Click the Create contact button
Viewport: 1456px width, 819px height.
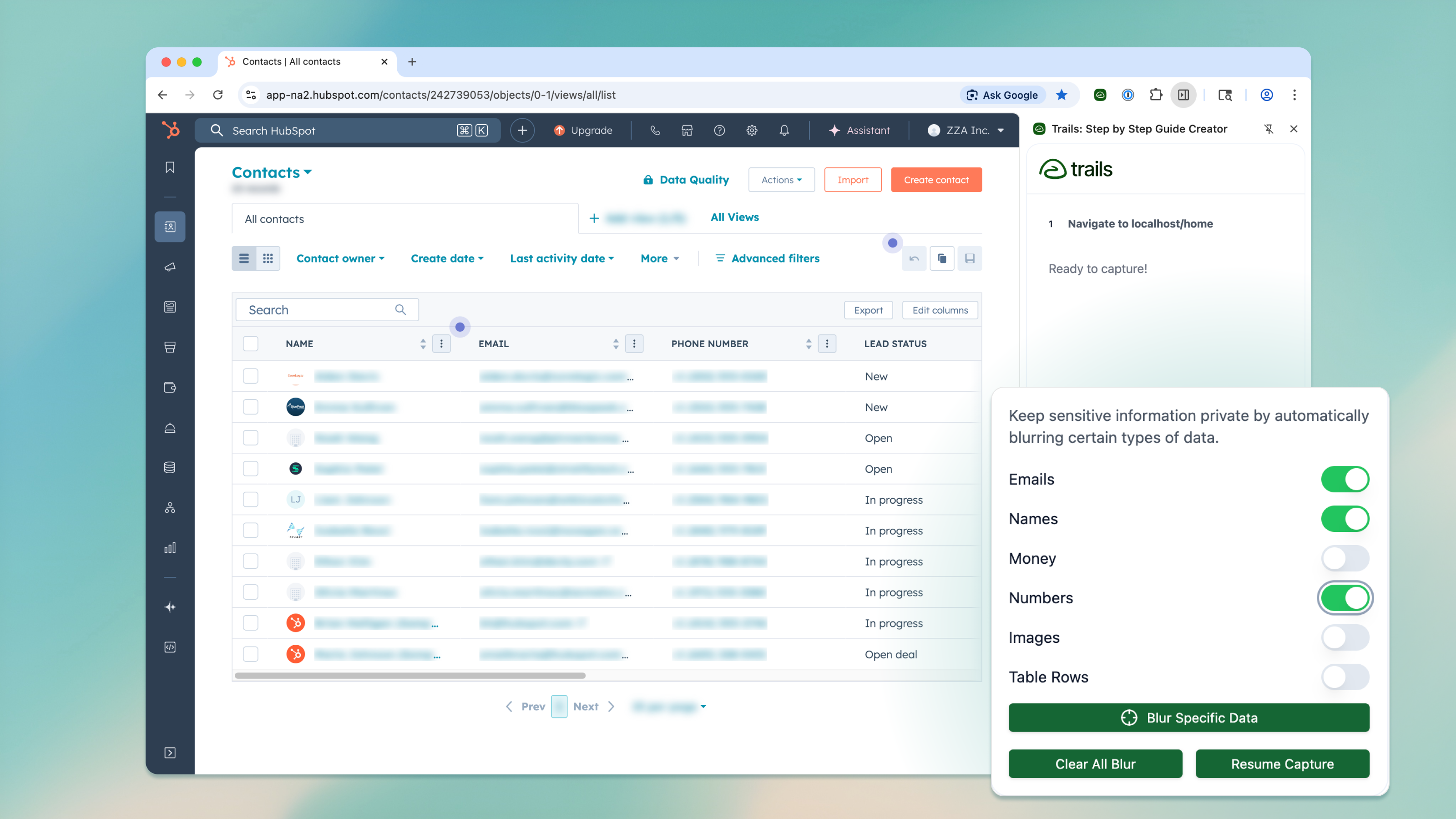coord(936,180)
